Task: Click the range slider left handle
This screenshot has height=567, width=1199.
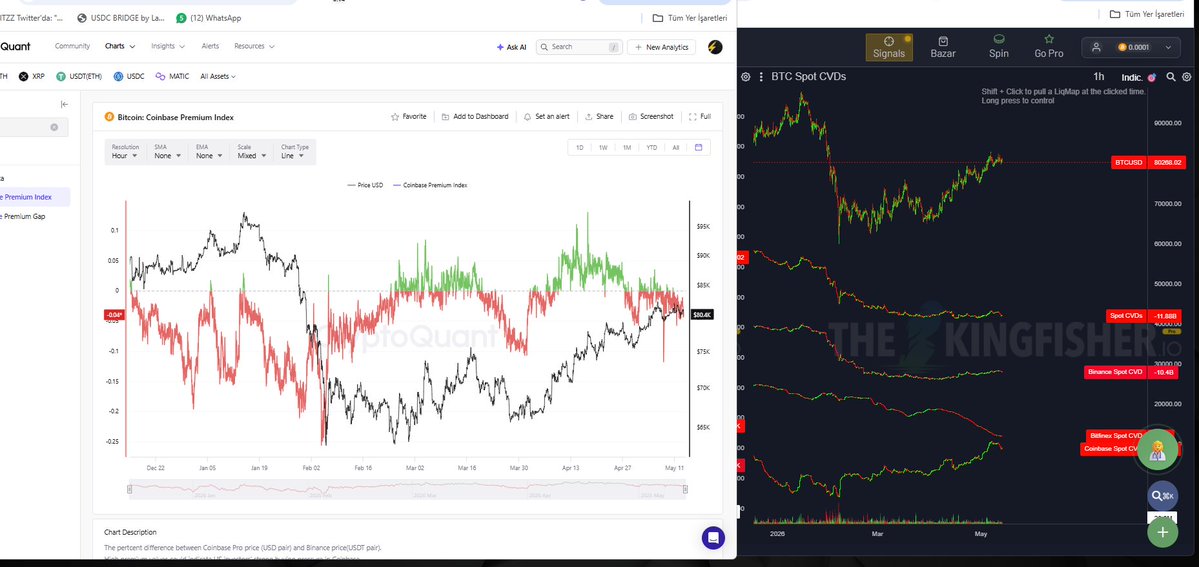Action: (130, 489)
